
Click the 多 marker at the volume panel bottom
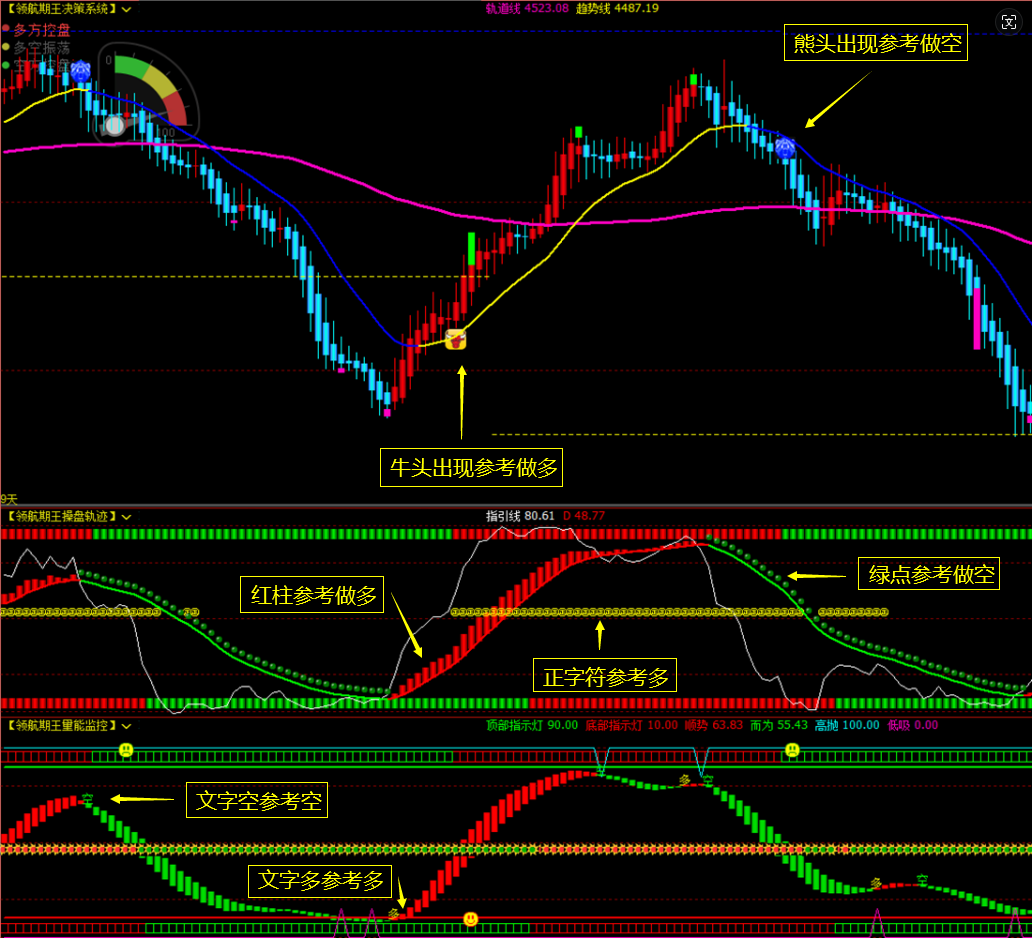coord(394,914)
